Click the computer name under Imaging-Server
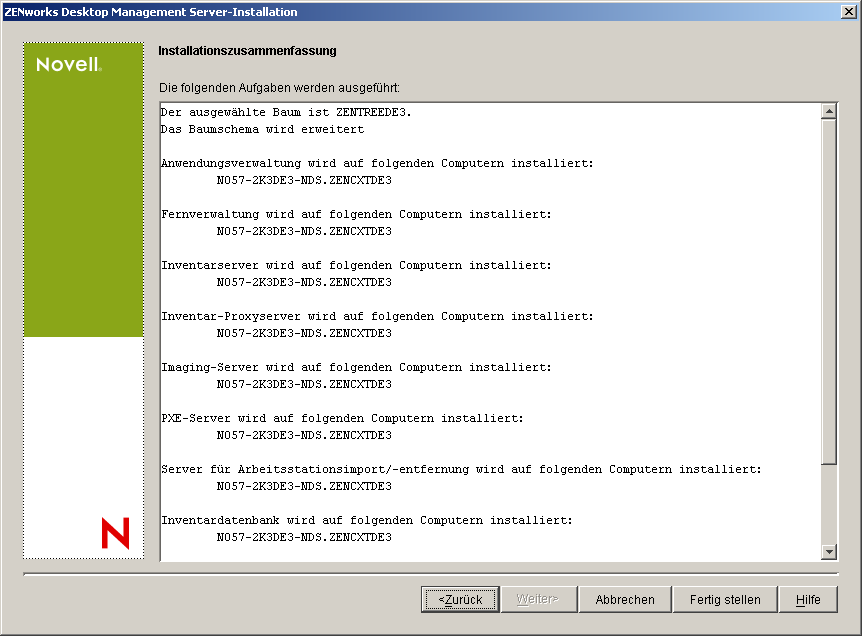Image resolution: width=862 pixels, height=636 pixels. click(304, 384)
